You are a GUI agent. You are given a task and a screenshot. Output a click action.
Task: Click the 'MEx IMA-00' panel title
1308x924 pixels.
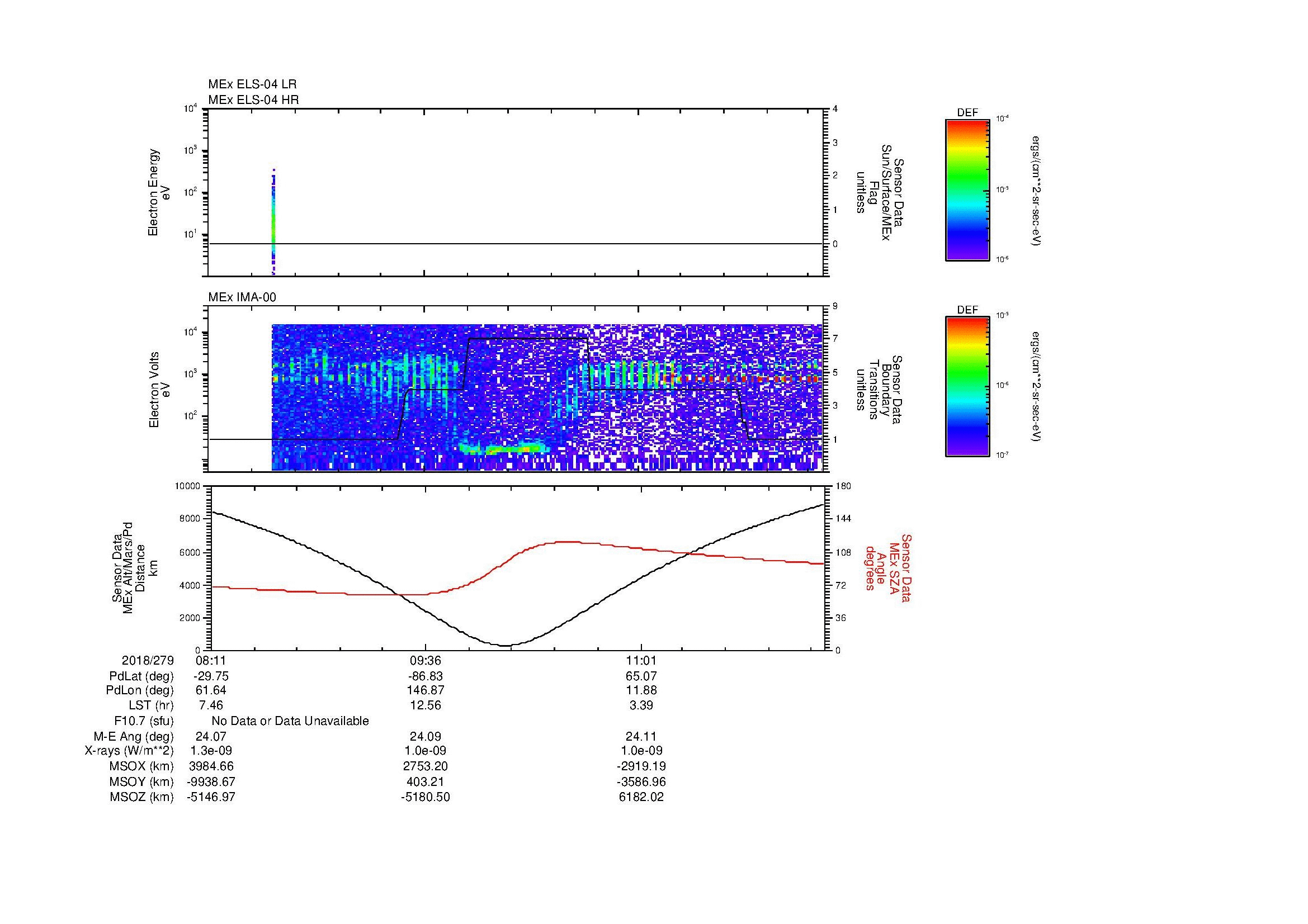pyautogui.click(x=242, y=297)
